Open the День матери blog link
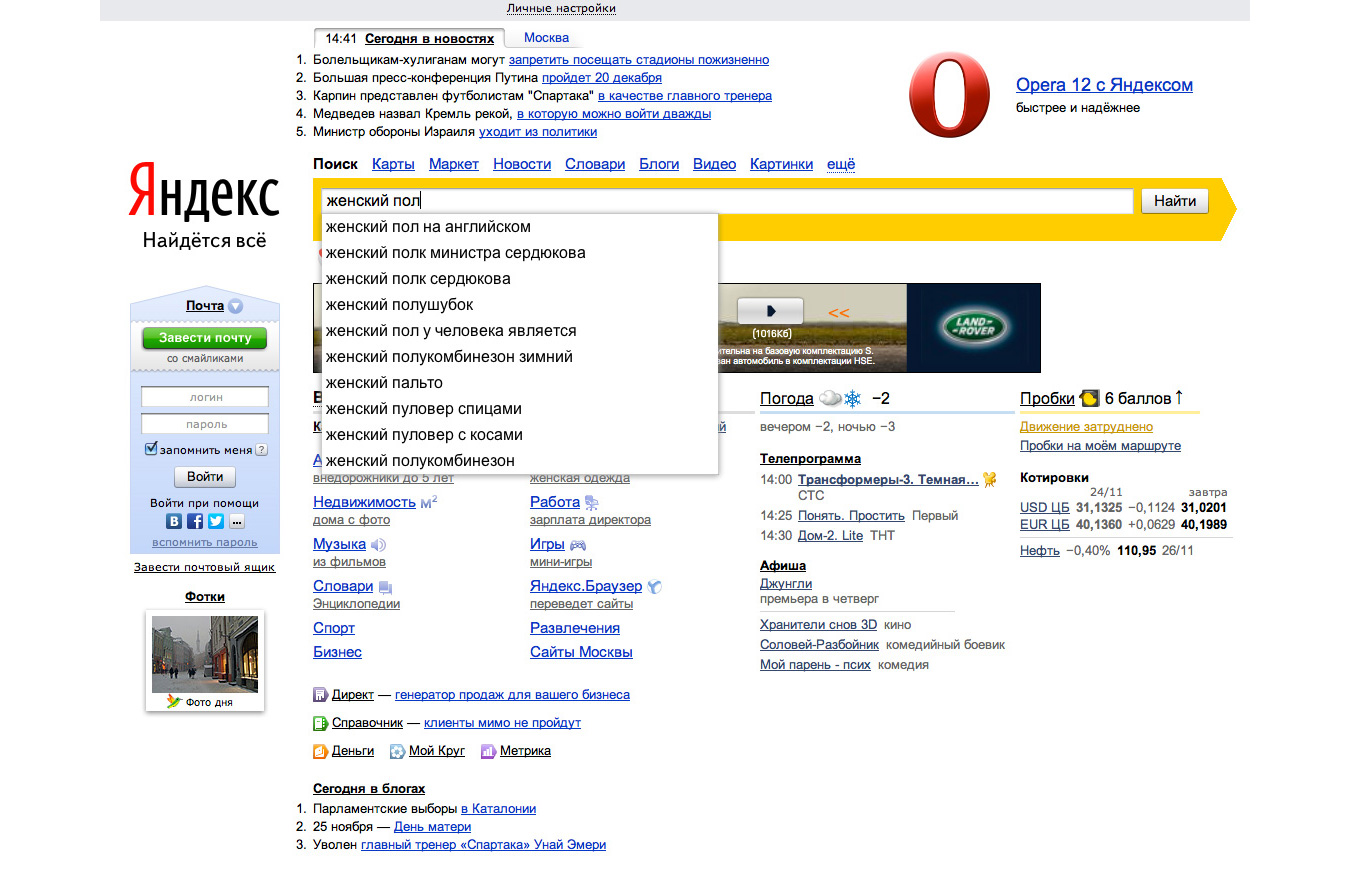1350x870 pixels. coord(432,827)
